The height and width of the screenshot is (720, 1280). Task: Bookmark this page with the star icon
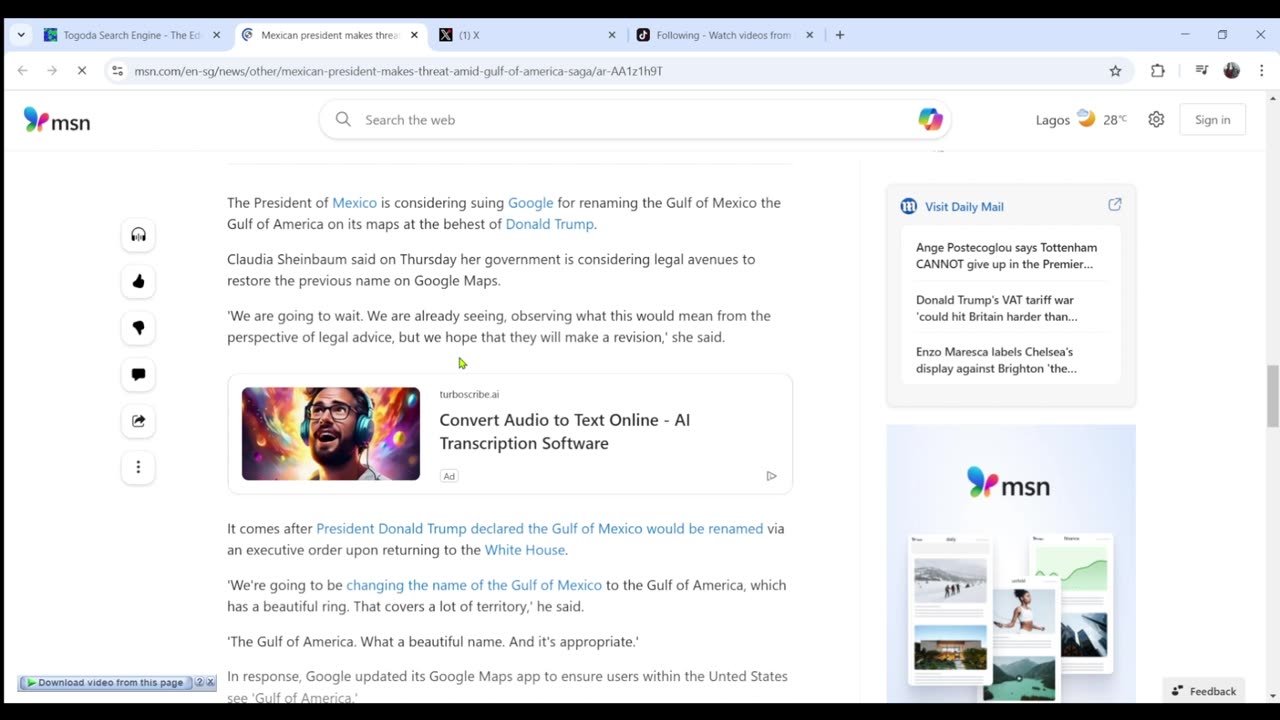1115,71
